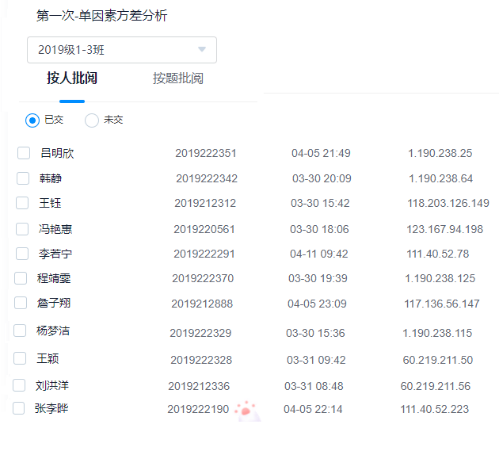Select the checkbox for 李若宁
Viewport: 500px width, 451px height.
[22, 253]
